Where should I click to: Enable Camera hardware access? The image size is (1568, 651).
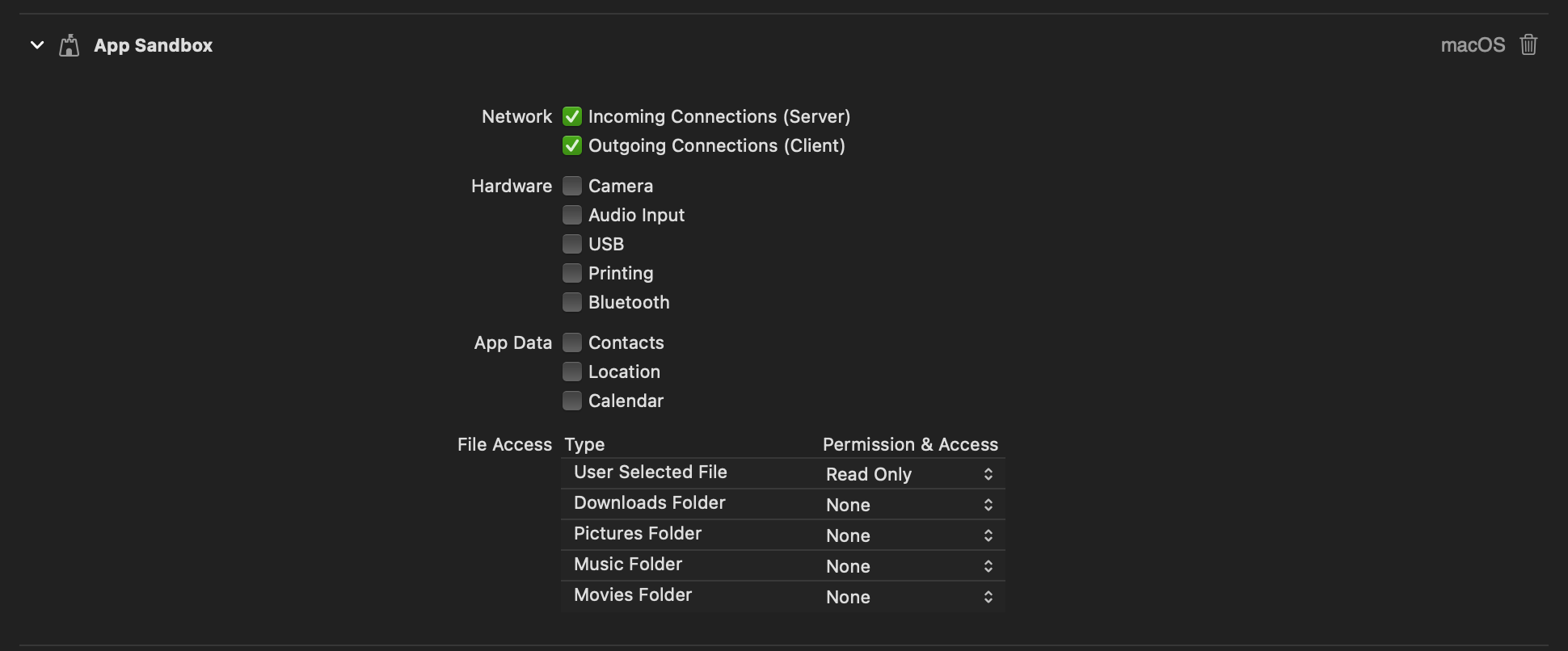(572, 186)
